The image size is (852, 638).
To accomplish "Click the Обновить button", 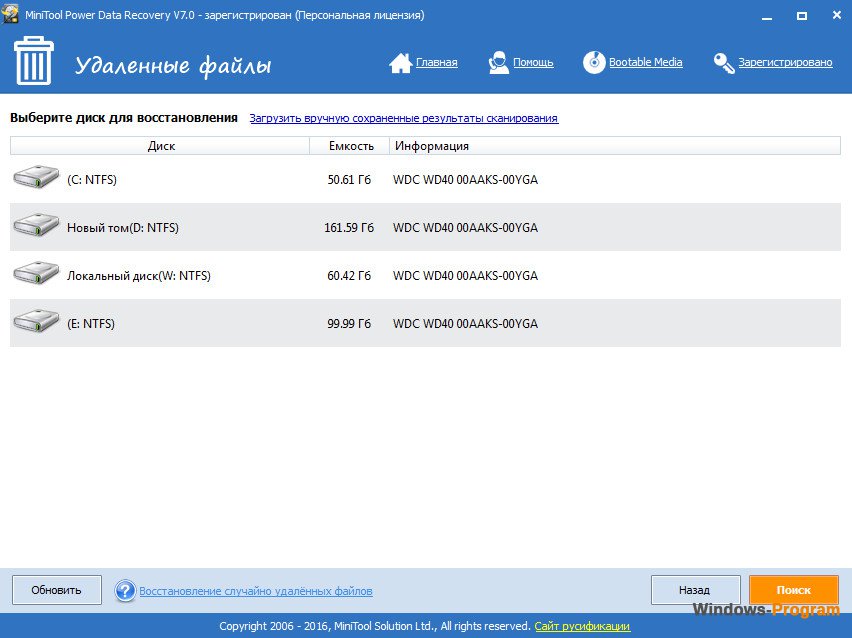I will 57,590.
